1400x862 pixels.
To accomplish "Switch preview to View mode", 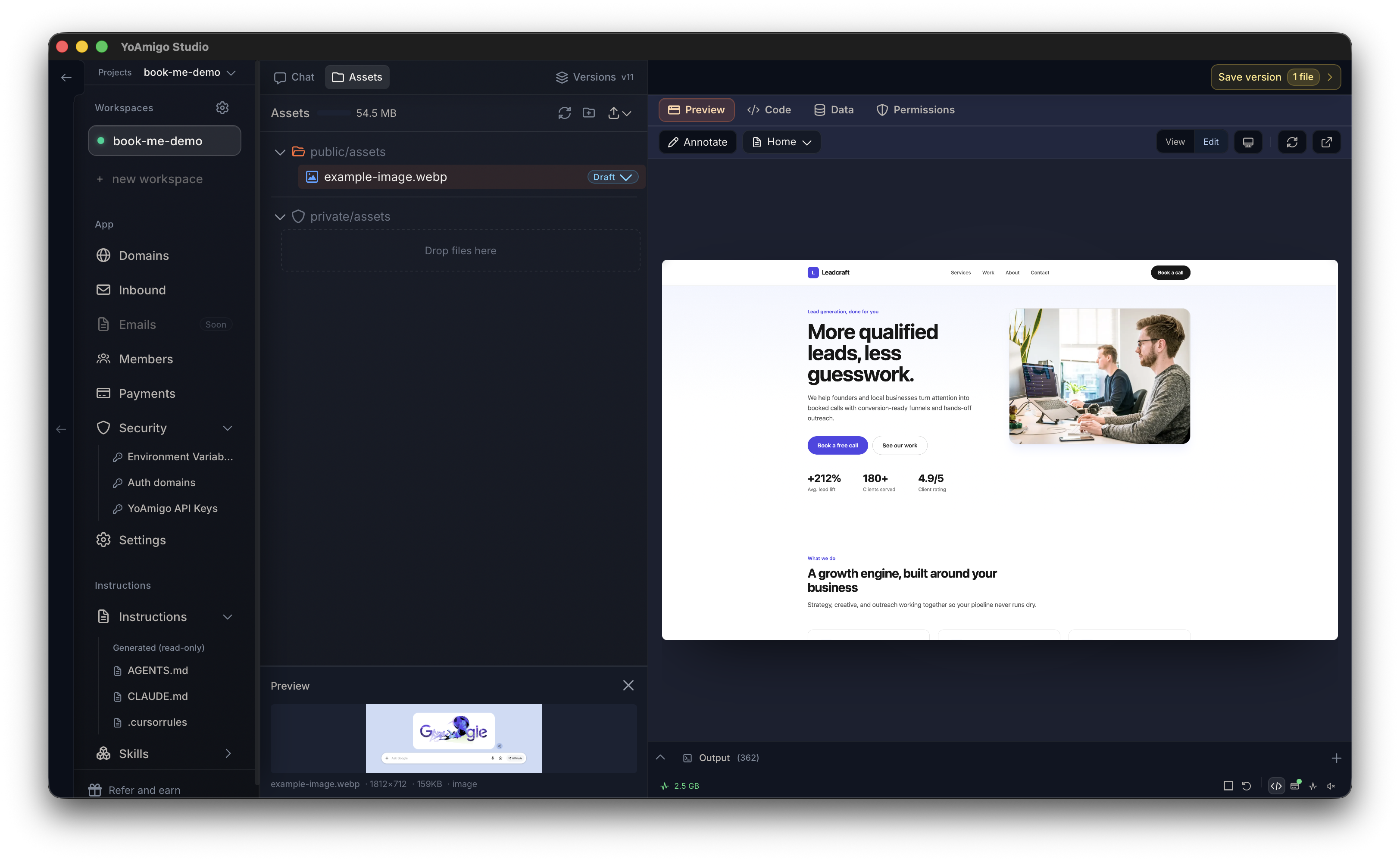I will 1175,142.
